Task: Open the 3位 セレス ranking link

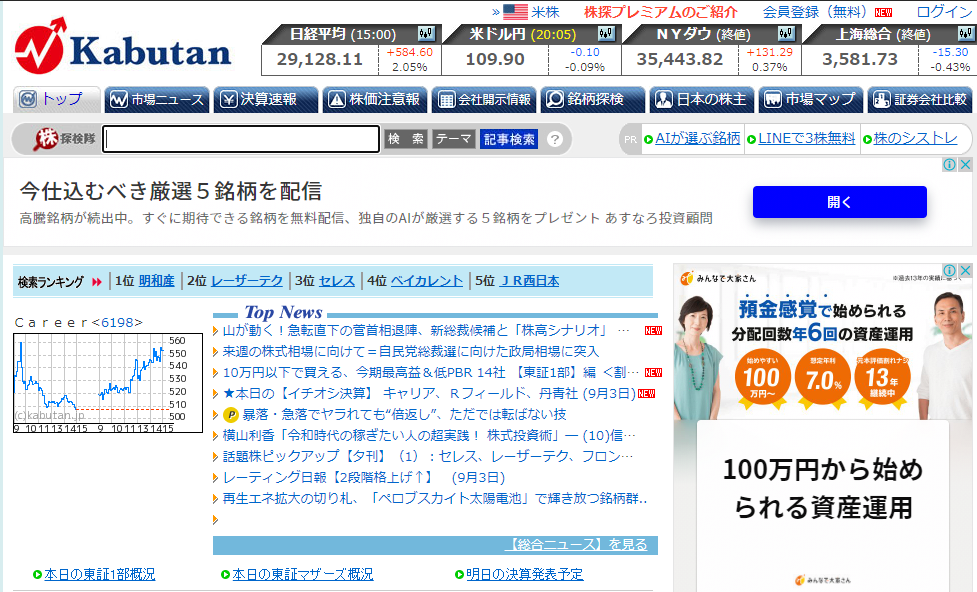Action: click(x=337, y=281)
